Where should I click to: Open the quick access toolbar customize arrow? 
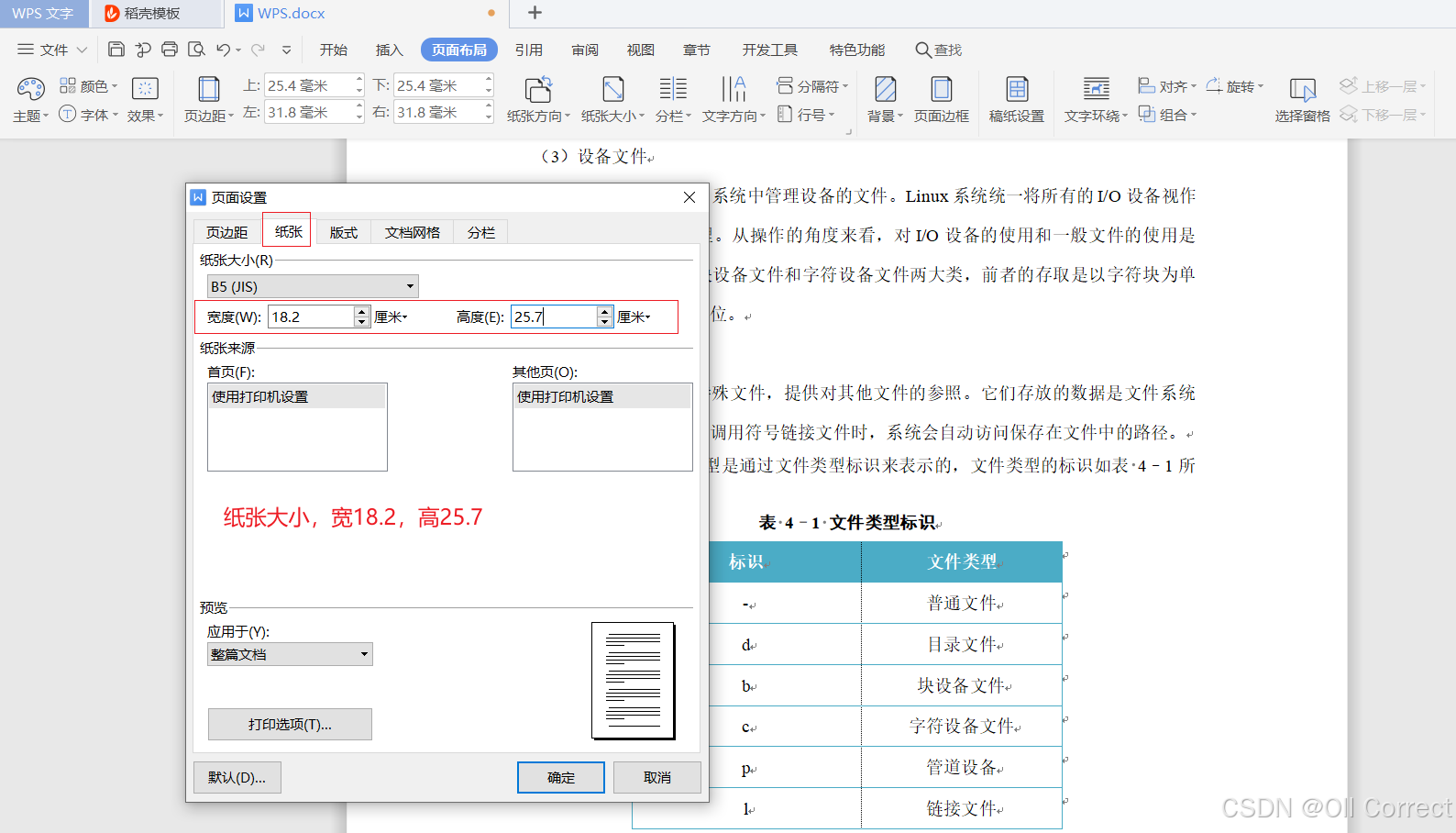[x=286, y=50]
